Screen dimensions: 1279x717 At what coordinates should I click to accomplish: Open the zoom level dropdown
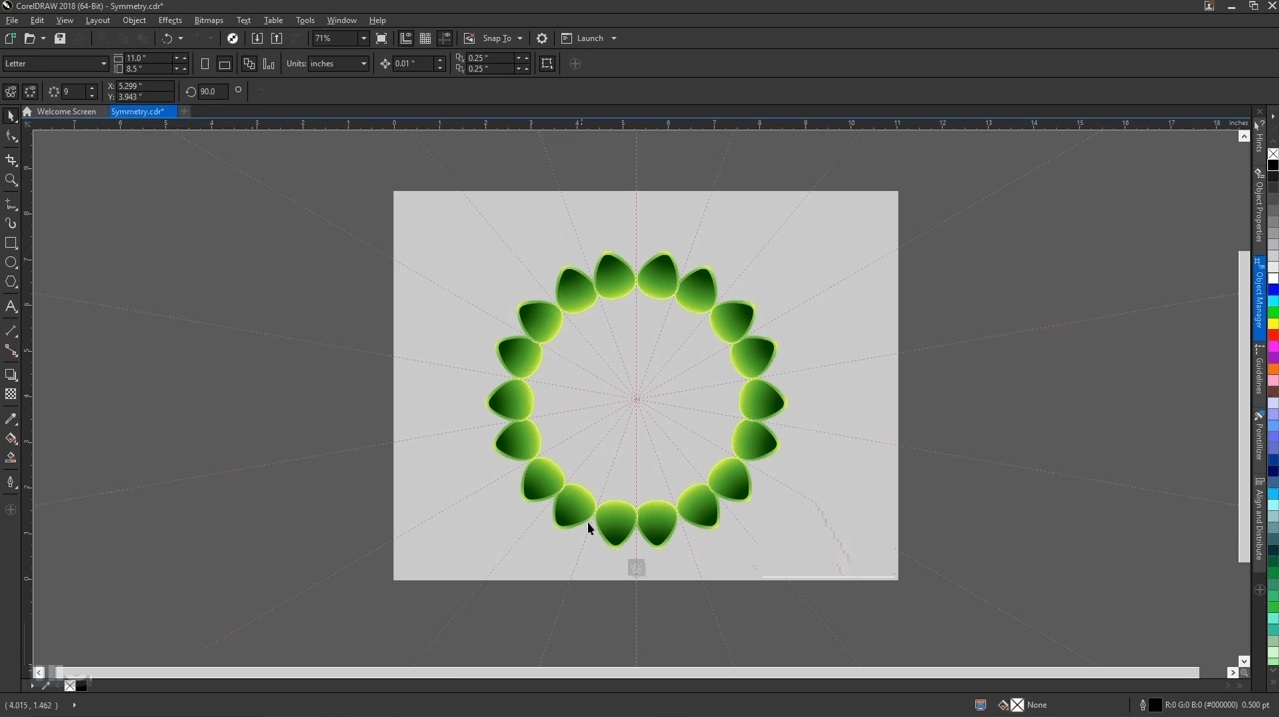coord(363,38)
